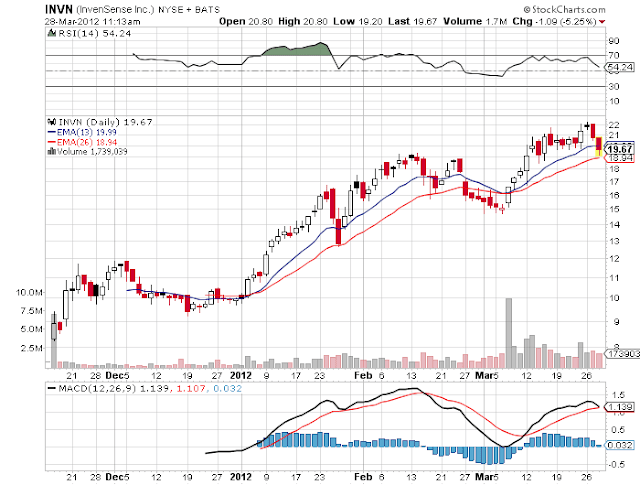Click the 0.032 histogram value tag

click(620, 445)
